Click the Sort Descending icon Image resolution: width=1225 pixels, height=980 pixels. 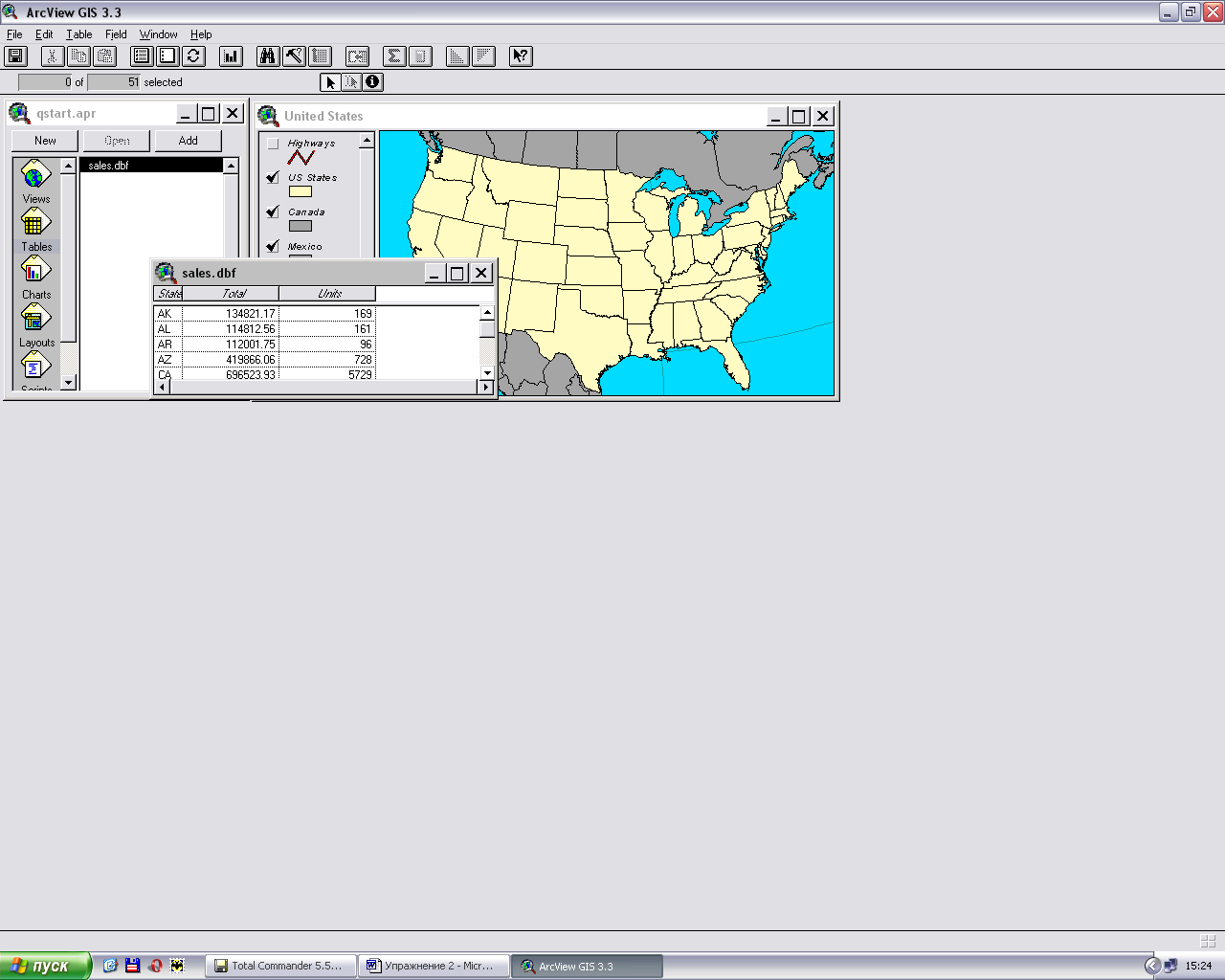[483, 56]
